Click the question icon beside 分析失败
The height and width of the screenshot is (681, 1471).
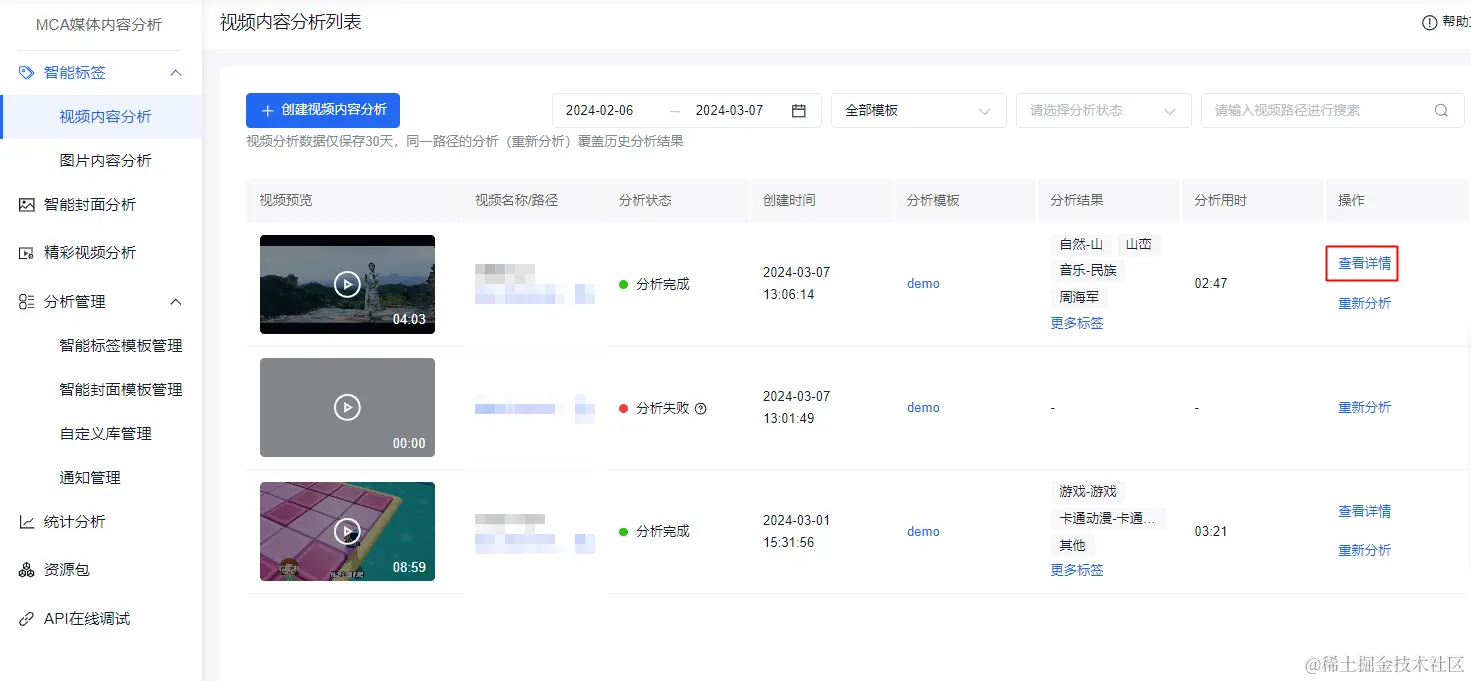click(x=701, y=408)
